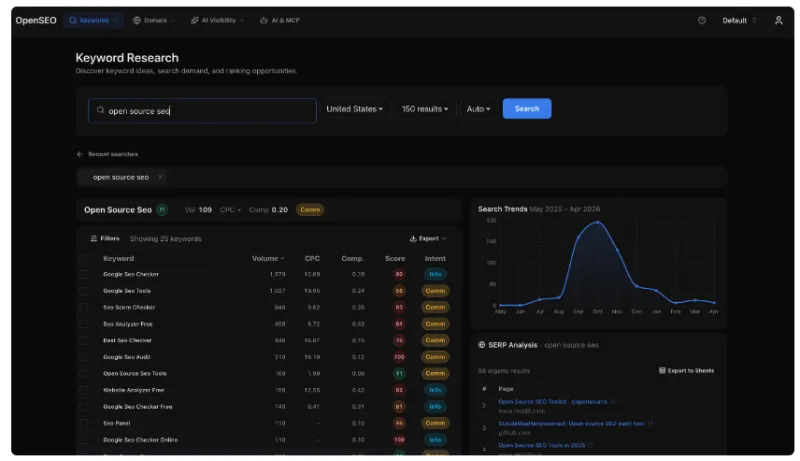The height and width of the screenshot is (461, 800).
Task: Click Export to Sheets in SERP Analysis
Action: point(686,370)
